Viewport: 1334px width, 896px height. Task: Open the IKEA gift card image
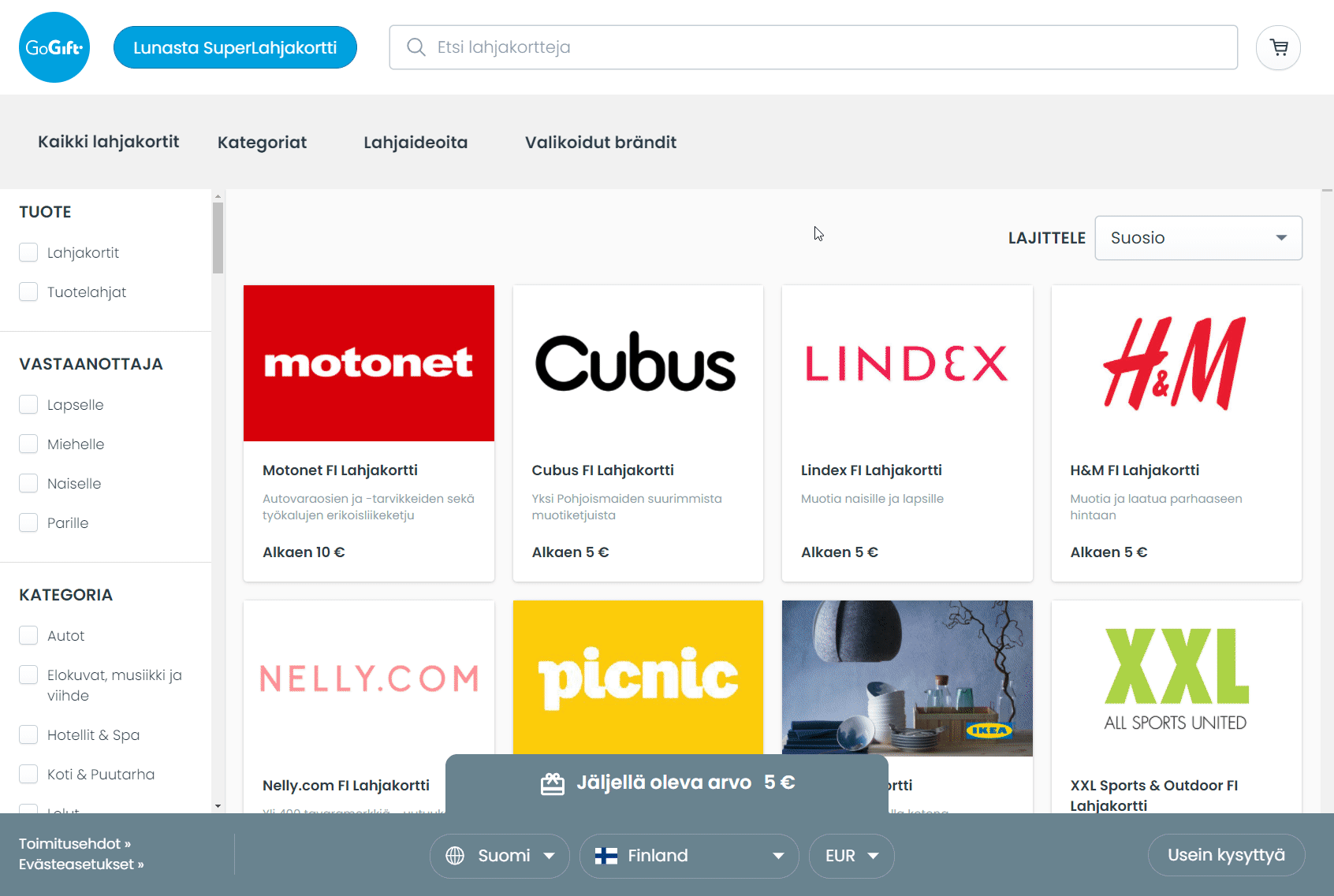(x=907, y=678)
